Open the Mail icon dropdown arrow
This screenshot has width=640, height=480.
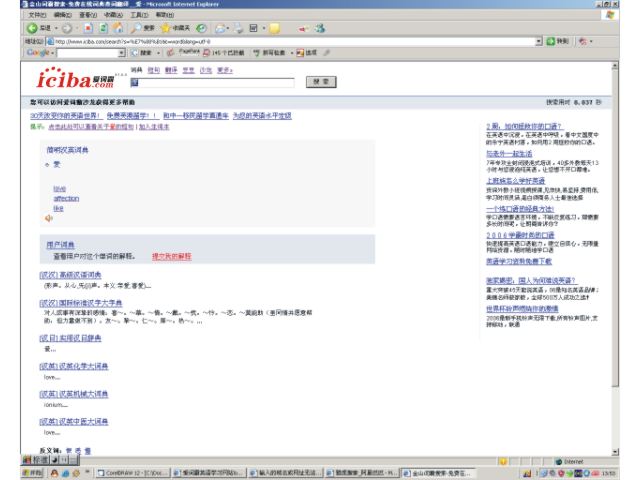pos(228,28)
